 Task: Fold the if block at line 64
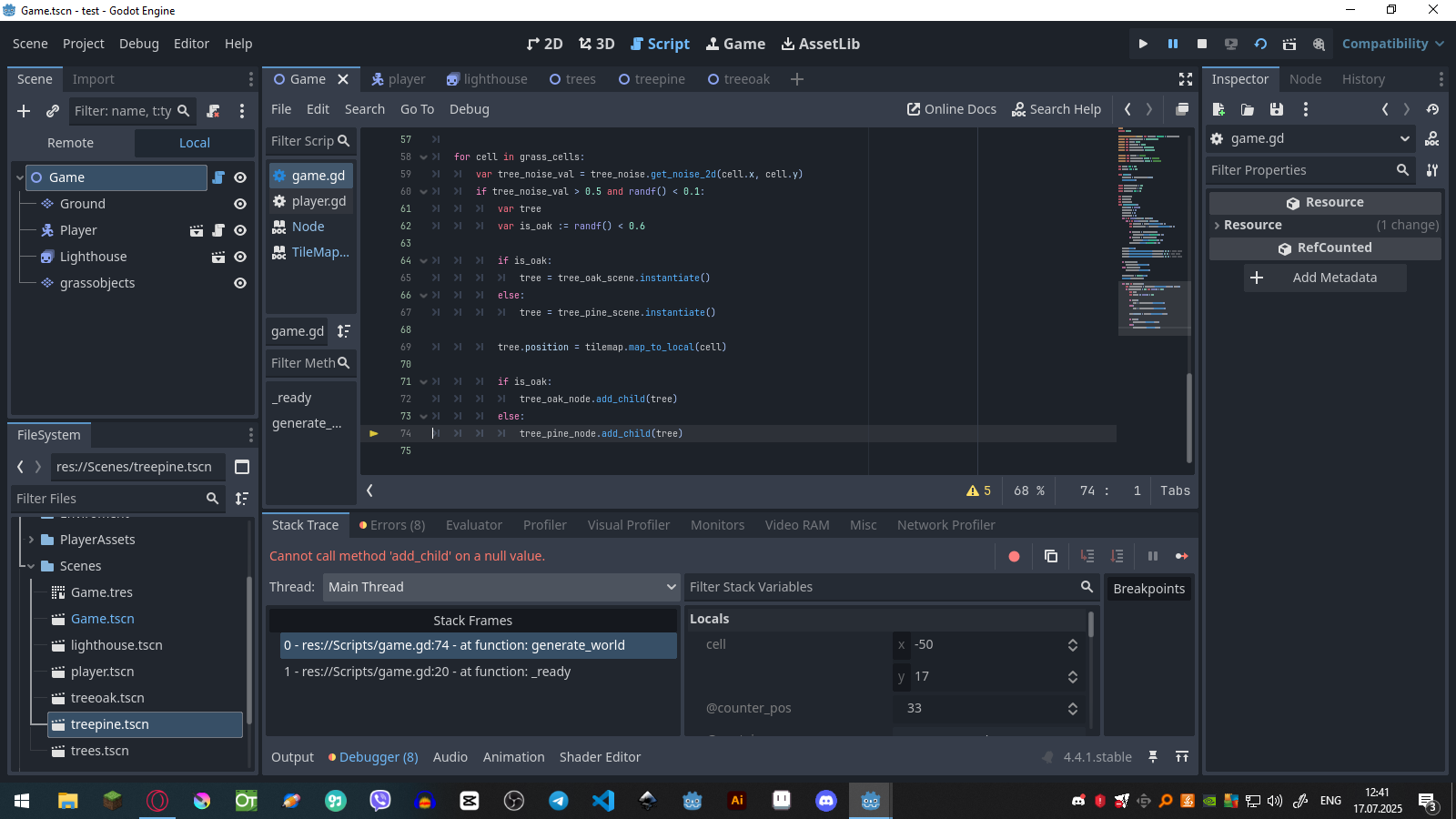(423, 260)
